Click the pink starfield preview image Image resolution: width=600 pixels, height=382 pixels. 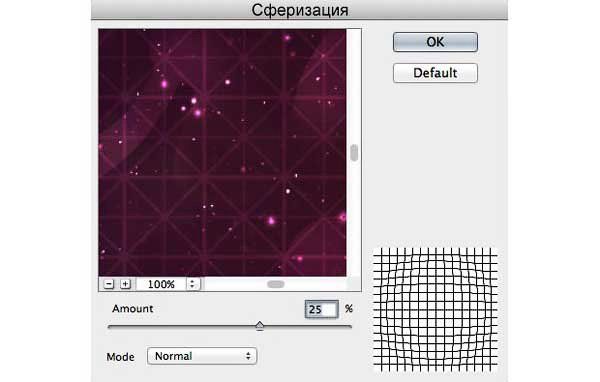[222, 152]
